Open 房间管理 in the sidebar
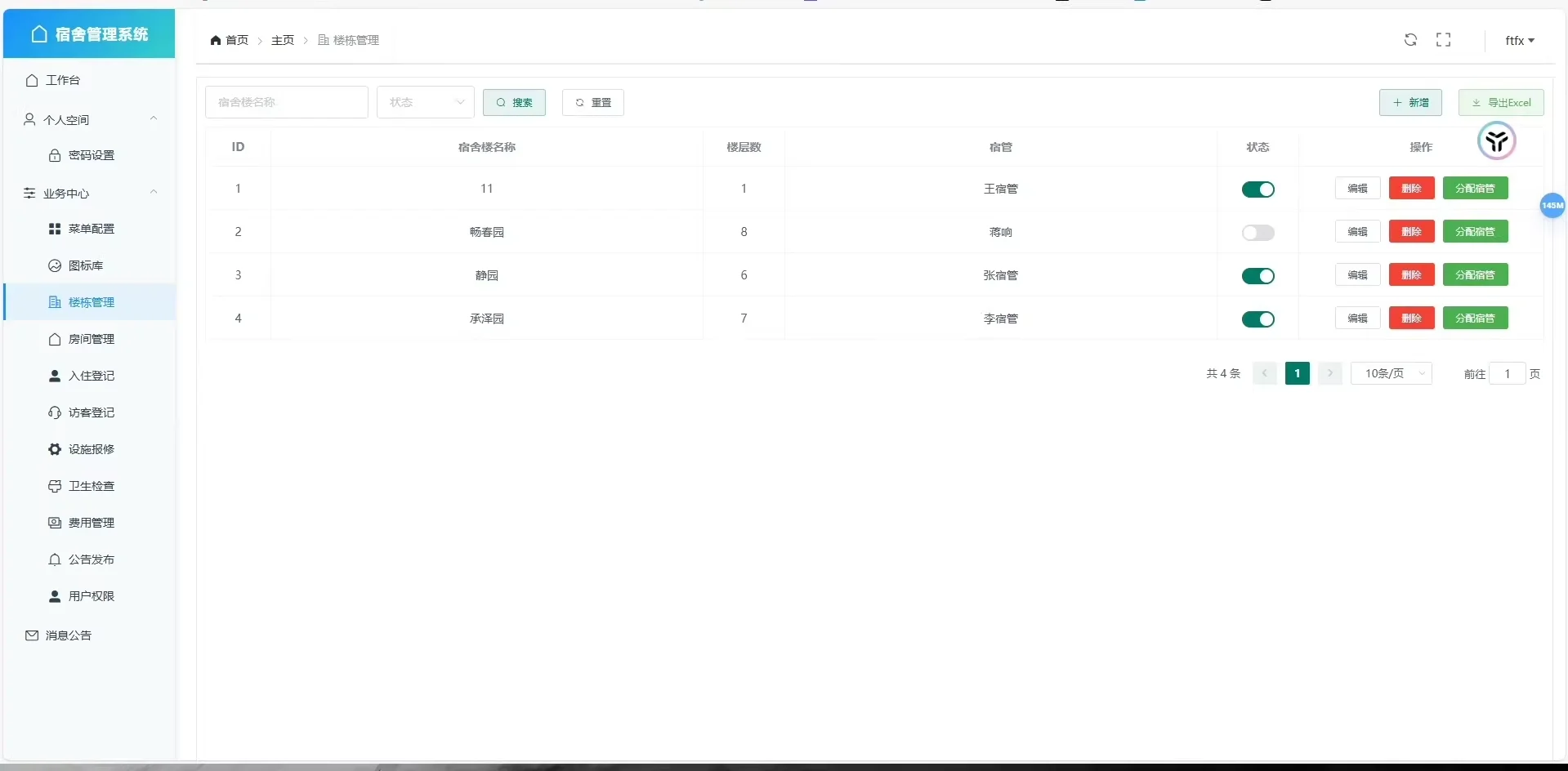Image resolution: width=1568 pixels, height=771 pixels. [91, 339]
